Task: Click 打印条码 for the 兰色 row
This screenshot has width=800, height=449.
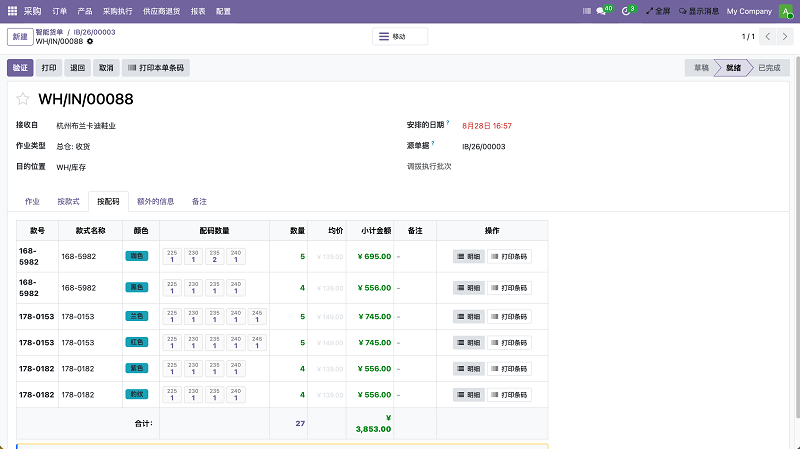Action: [509, 316]
